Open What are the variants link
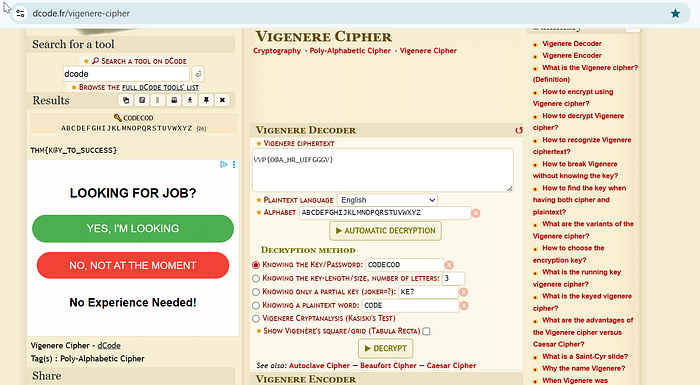This screenshot has width=700, height=385. (x=583, y=230)
